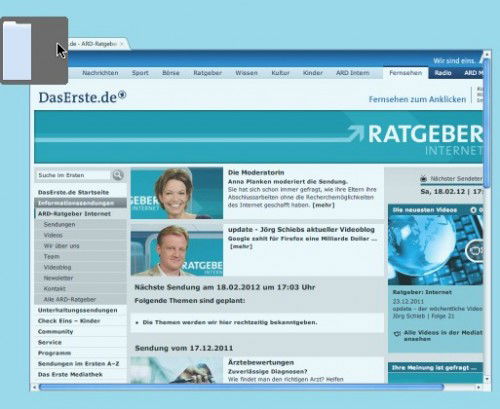500x409 pixels.
Task: Open Das Erste Mediathek link
Action: point(70,374)
